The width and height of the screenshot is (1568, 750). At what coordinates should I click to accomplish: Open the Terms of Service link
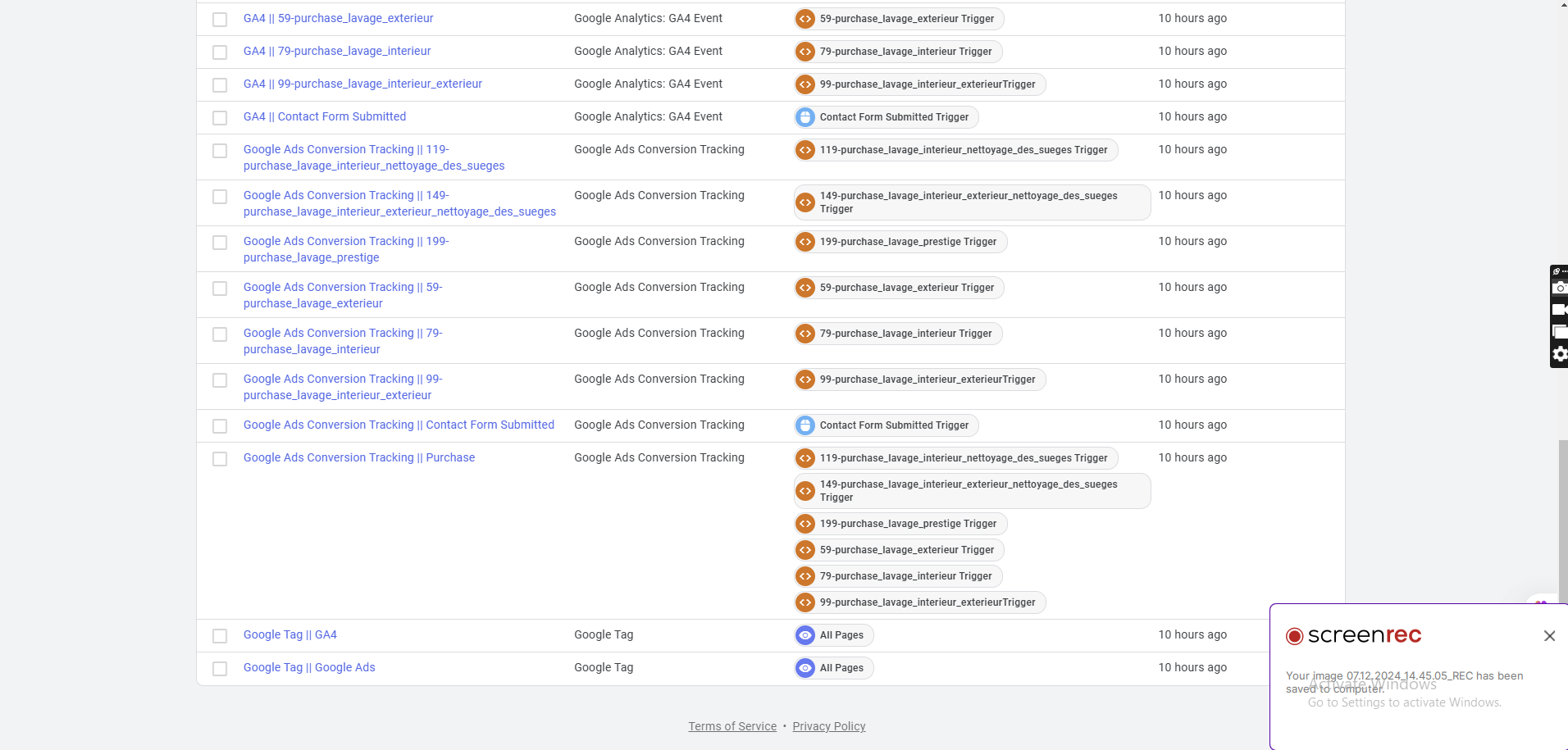(x=732, y=726)
